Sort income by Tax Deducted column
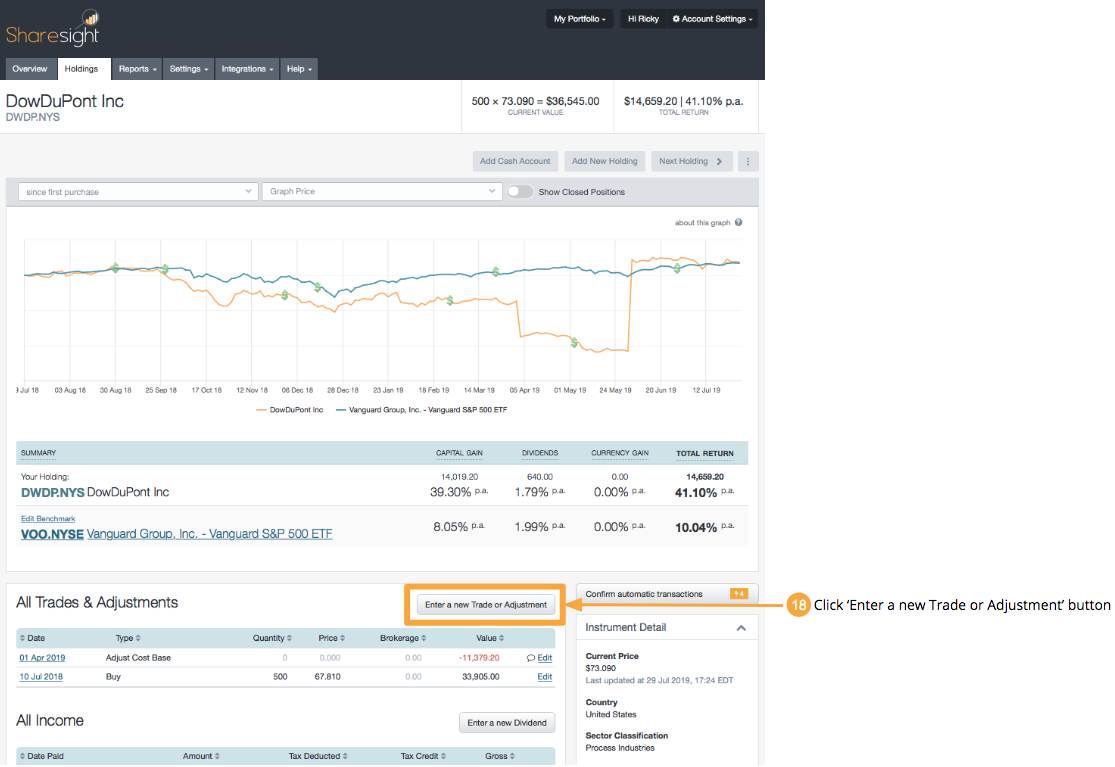Screen dimensions: 1115x767 click(x=318, y=756)
